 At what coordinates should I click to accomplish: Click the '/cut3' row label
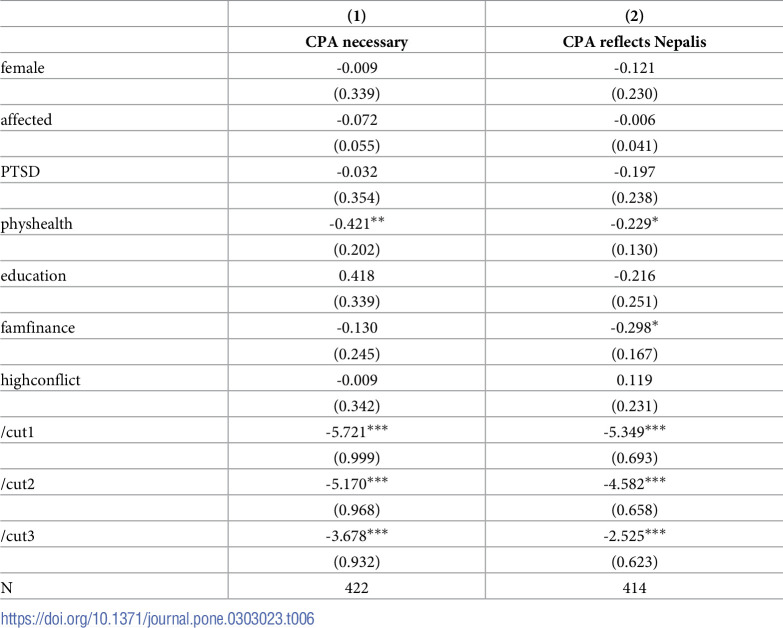(x=17, y=536)
